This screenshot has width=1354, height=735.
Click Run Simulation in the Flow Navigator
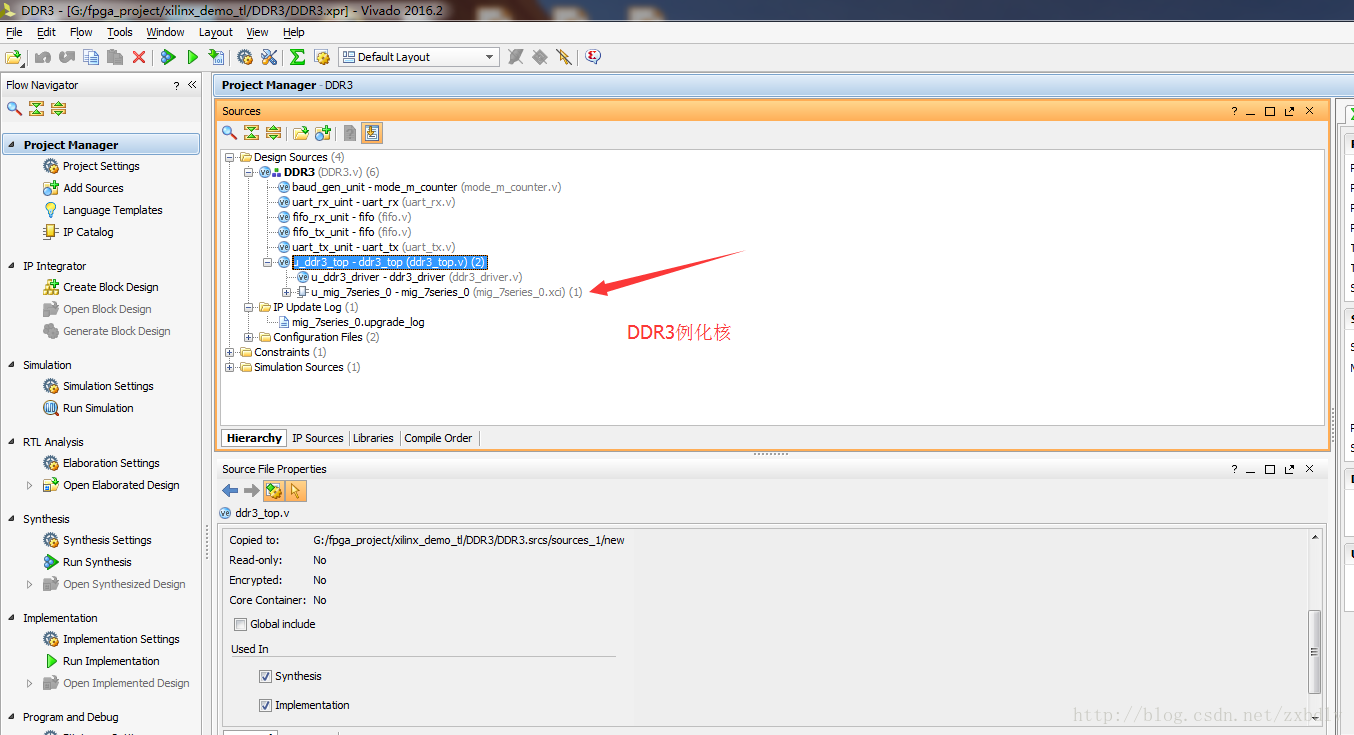point(98,408)
